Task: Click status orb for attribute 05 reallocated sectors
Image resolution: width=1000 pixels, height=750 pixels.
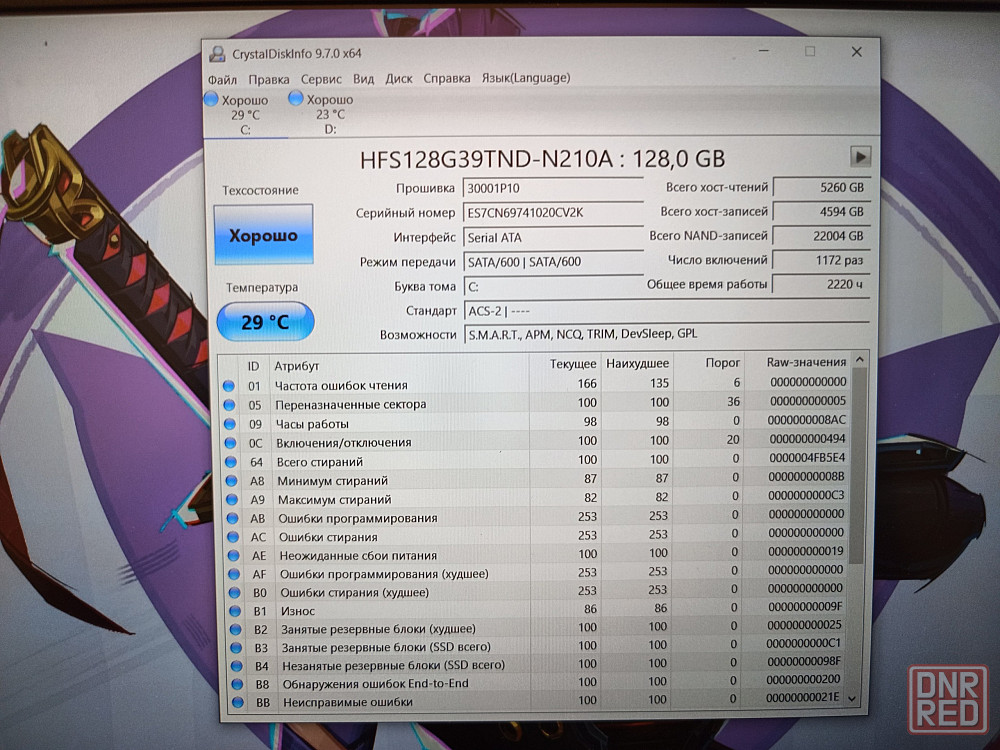Action: [229, 404]
